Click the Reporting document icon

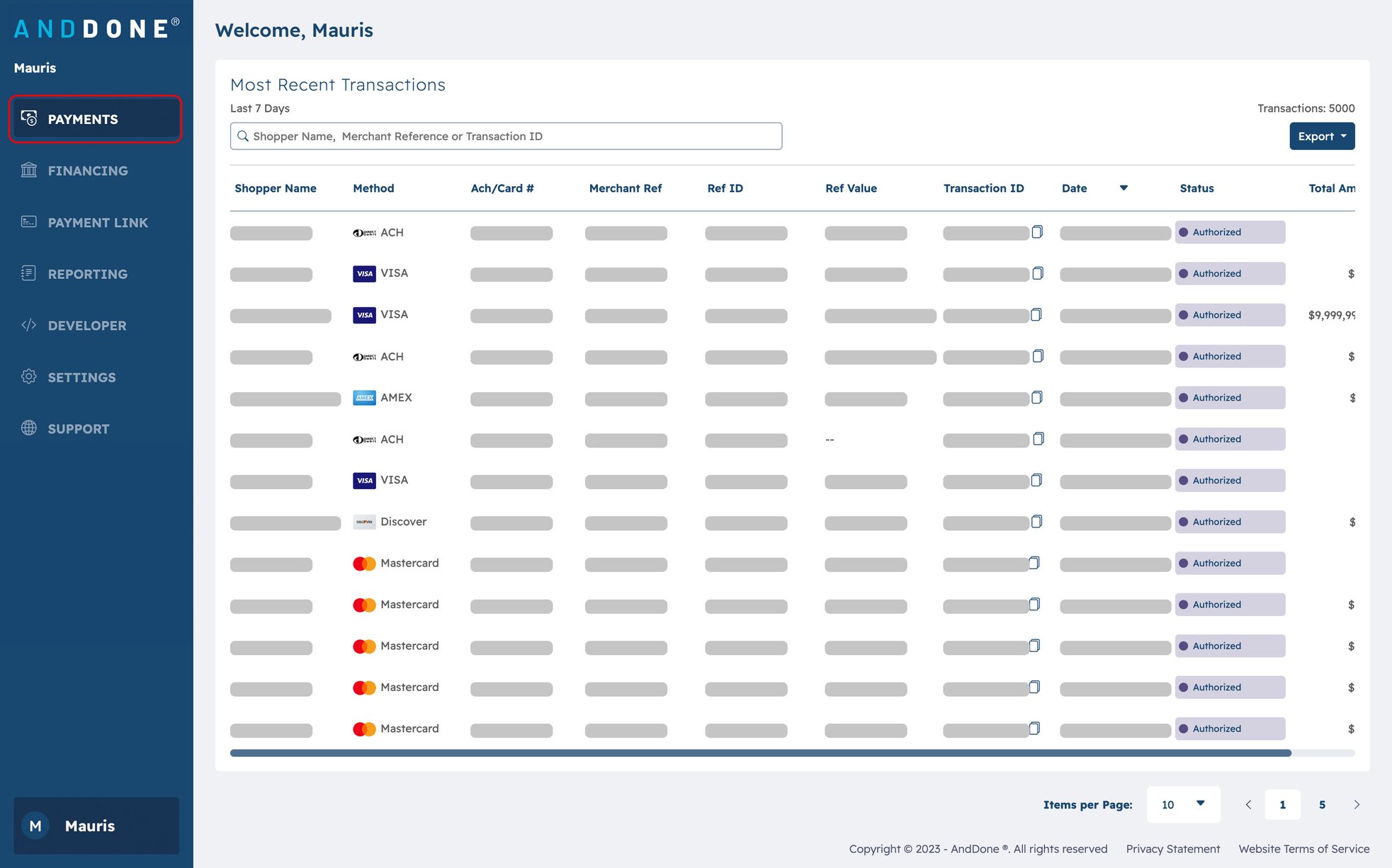tap(28, 273)
